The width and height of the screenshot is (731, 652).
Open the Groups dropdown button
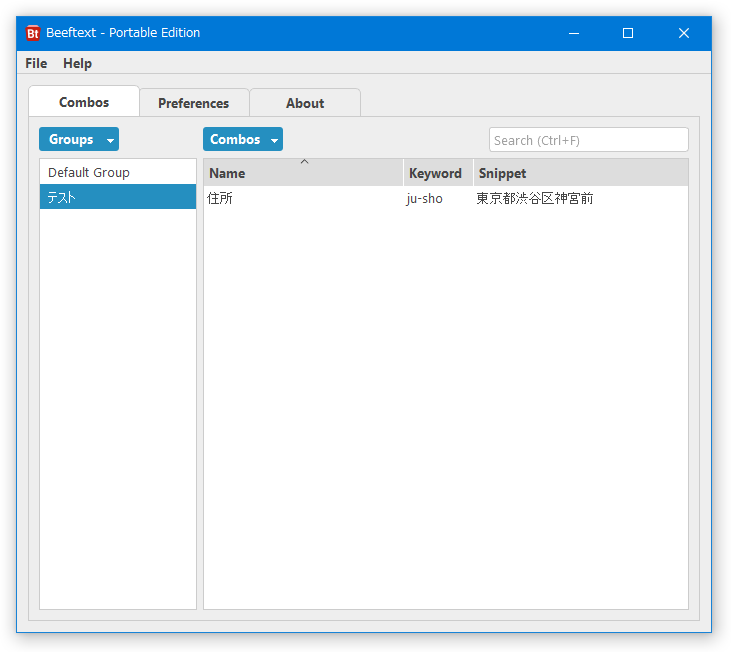[79, 139]
